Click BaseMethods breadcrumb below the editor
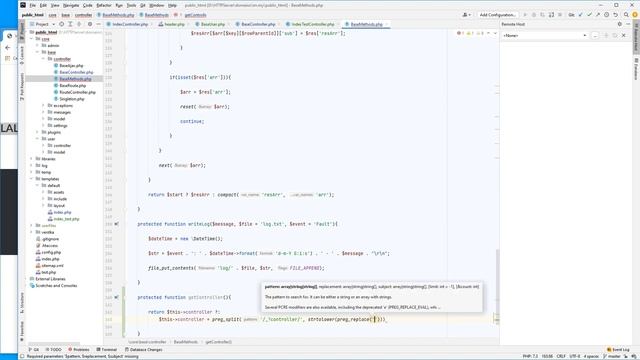Screen dimensions: 640x360 [x=186, y=342]
